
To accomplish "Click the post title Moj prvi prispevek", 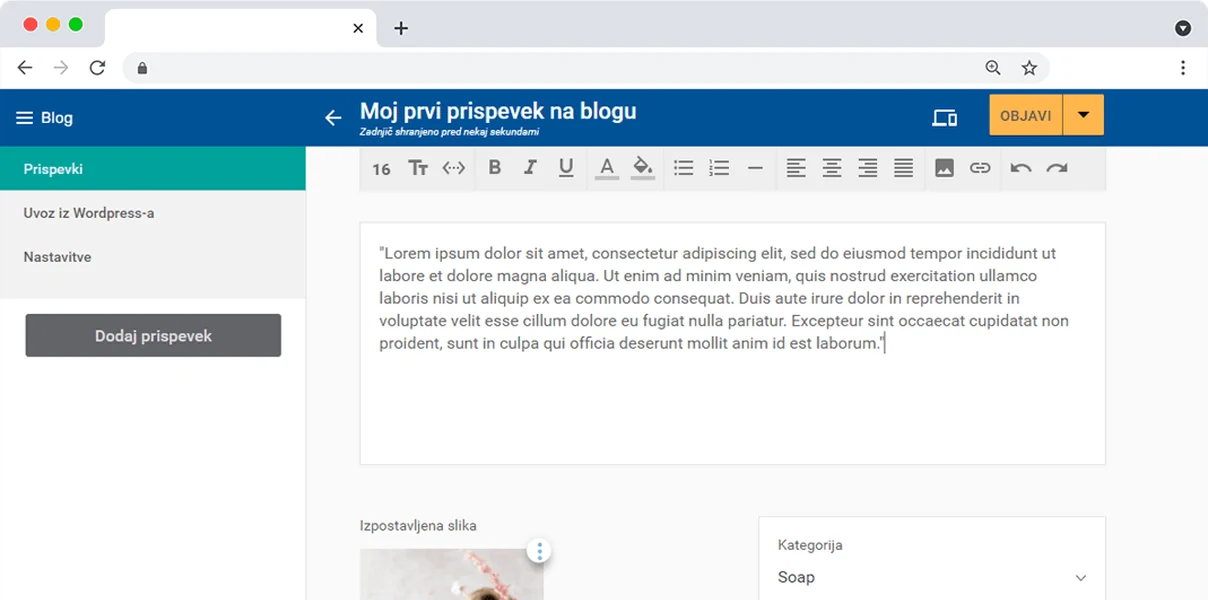I will (498, 111).
